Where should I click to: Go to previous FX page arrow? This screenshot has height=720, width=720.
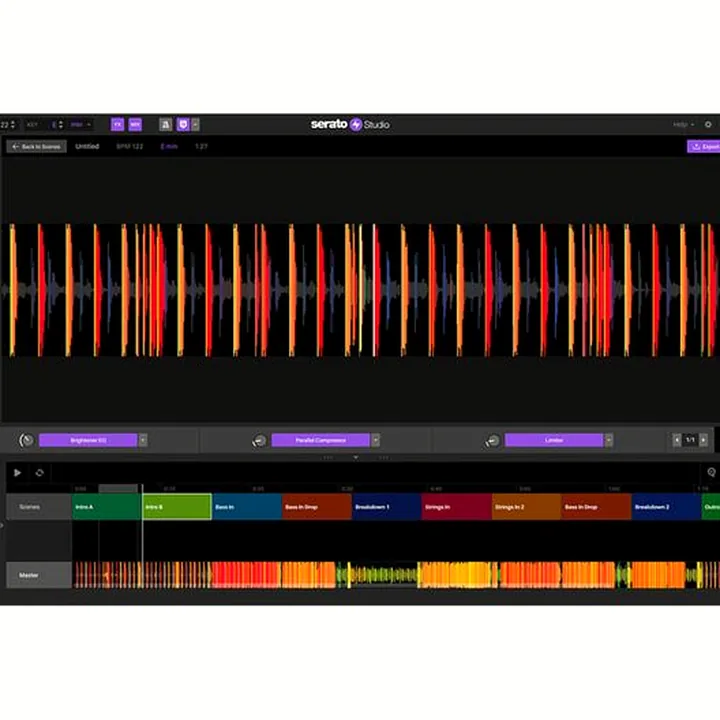pos(677,440)
